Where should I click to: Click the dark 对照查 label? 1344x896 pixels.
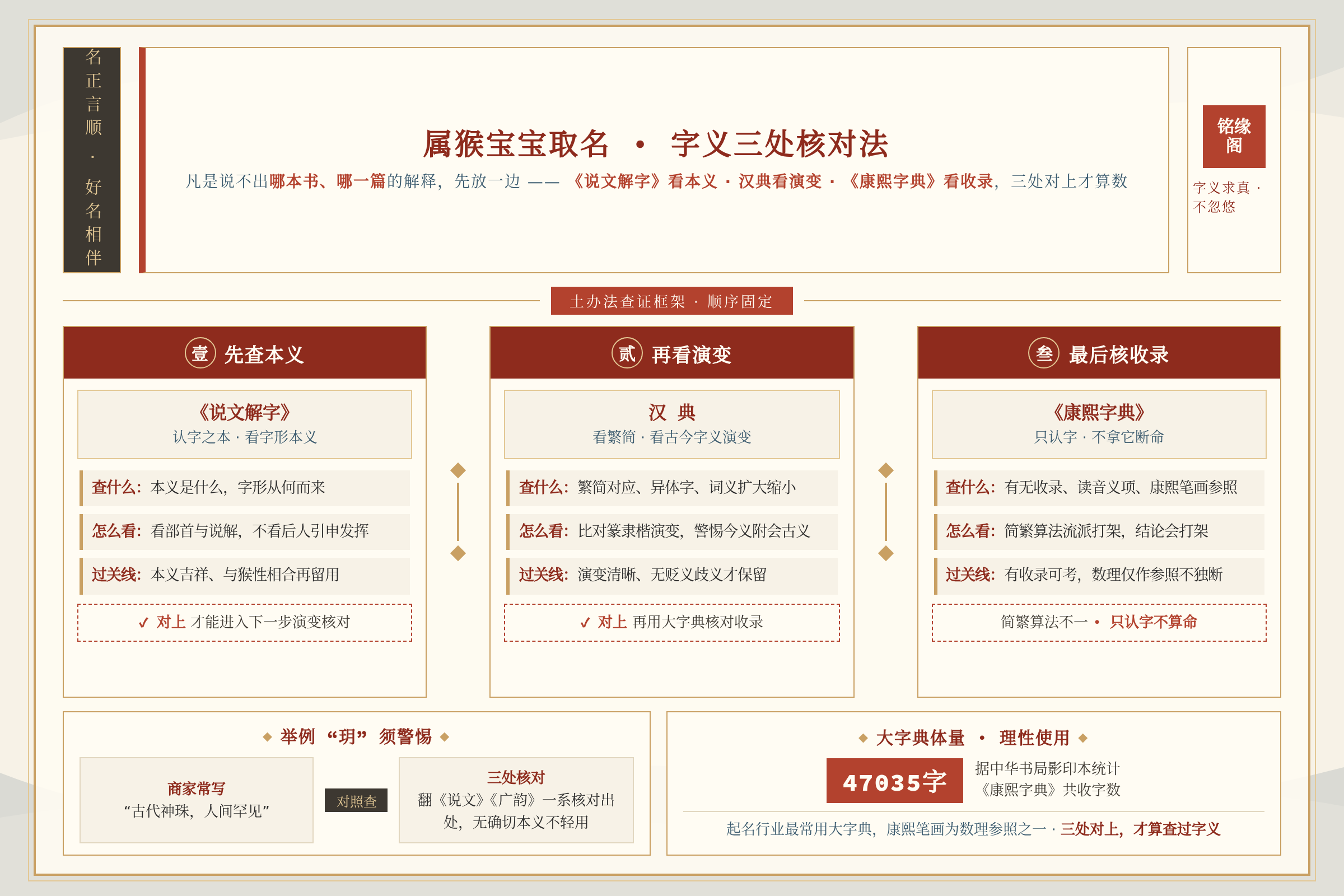(356, 800)
